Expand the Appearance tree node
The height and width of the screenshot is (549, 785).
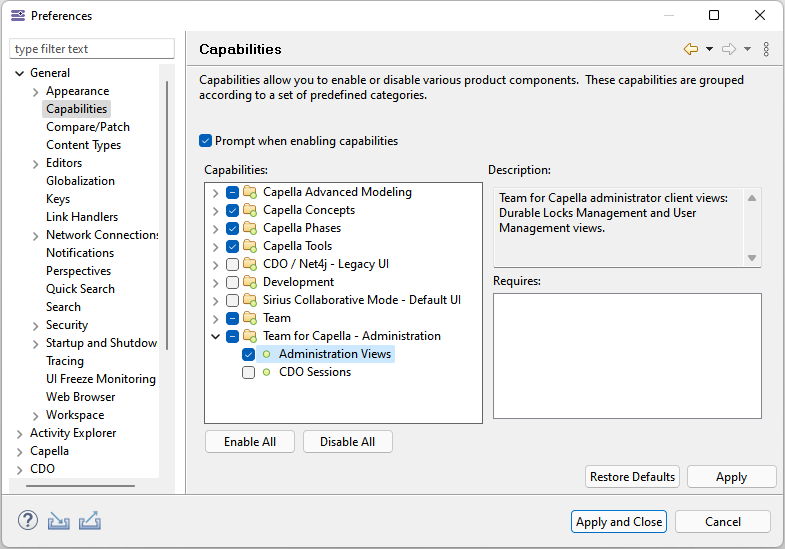click(35, 91)
